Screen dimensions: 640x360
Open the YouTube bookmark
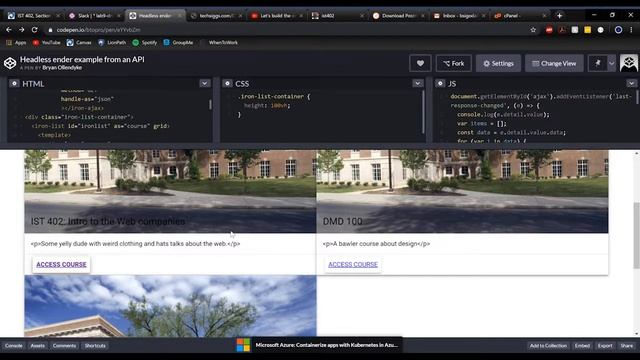(46, 42)
